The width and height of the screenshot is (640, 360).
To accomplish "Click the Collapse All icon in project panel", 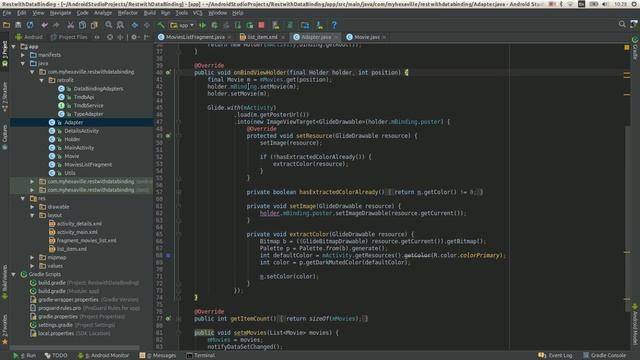I will (120, 37).
